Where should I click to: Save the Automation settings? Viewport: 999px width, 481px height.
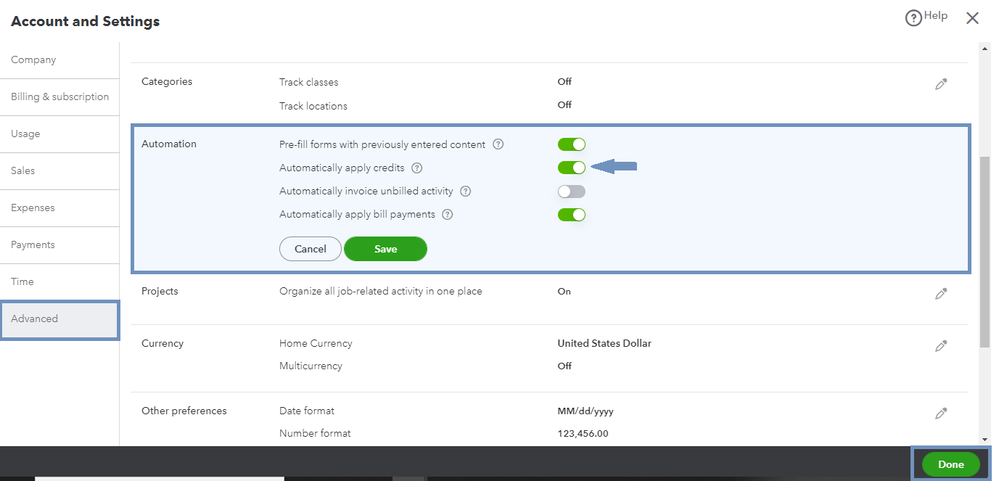click(x=385, y=249)
